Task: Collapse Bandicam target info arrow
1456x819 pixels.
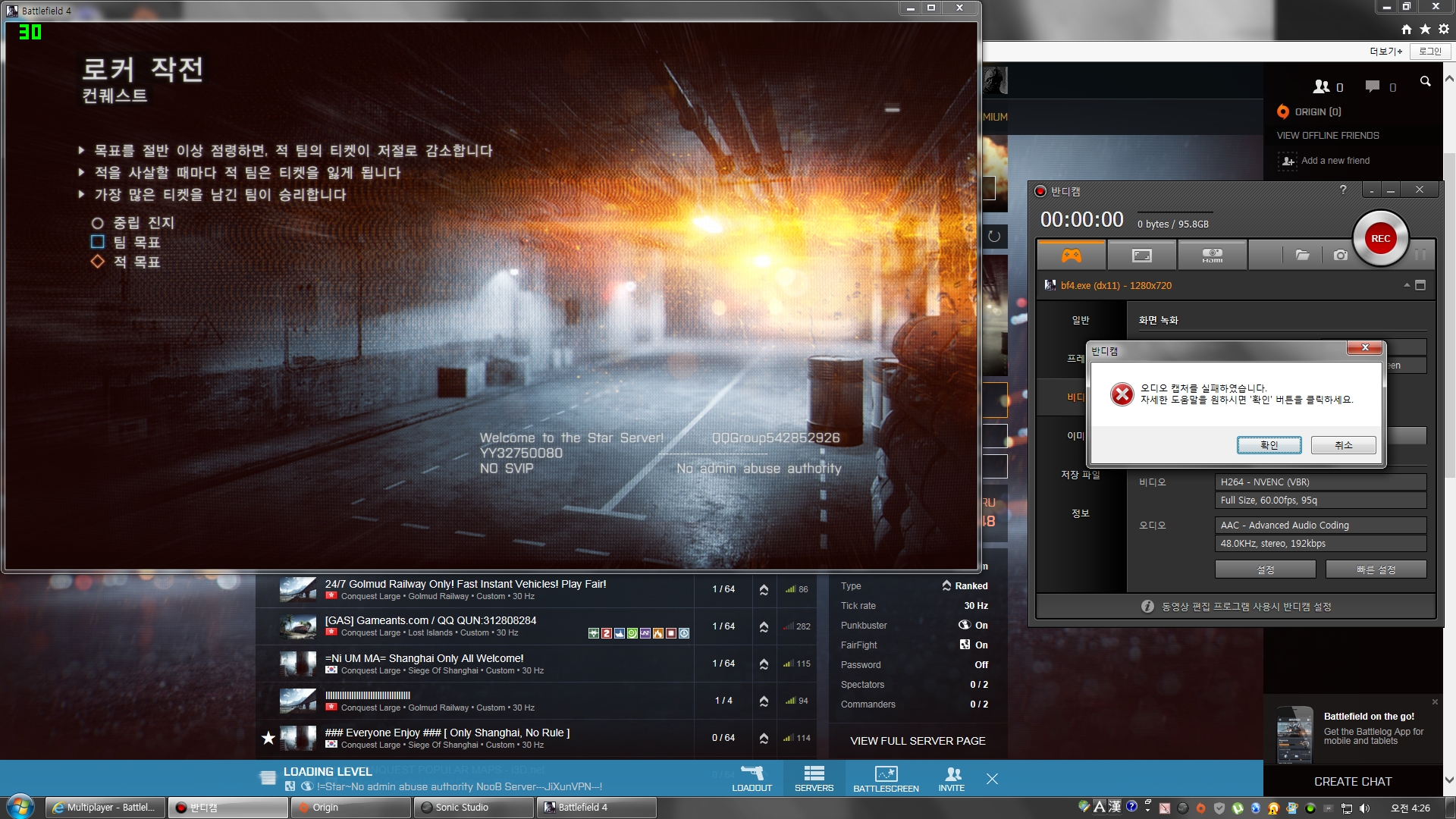Action: coord(1407,285)
